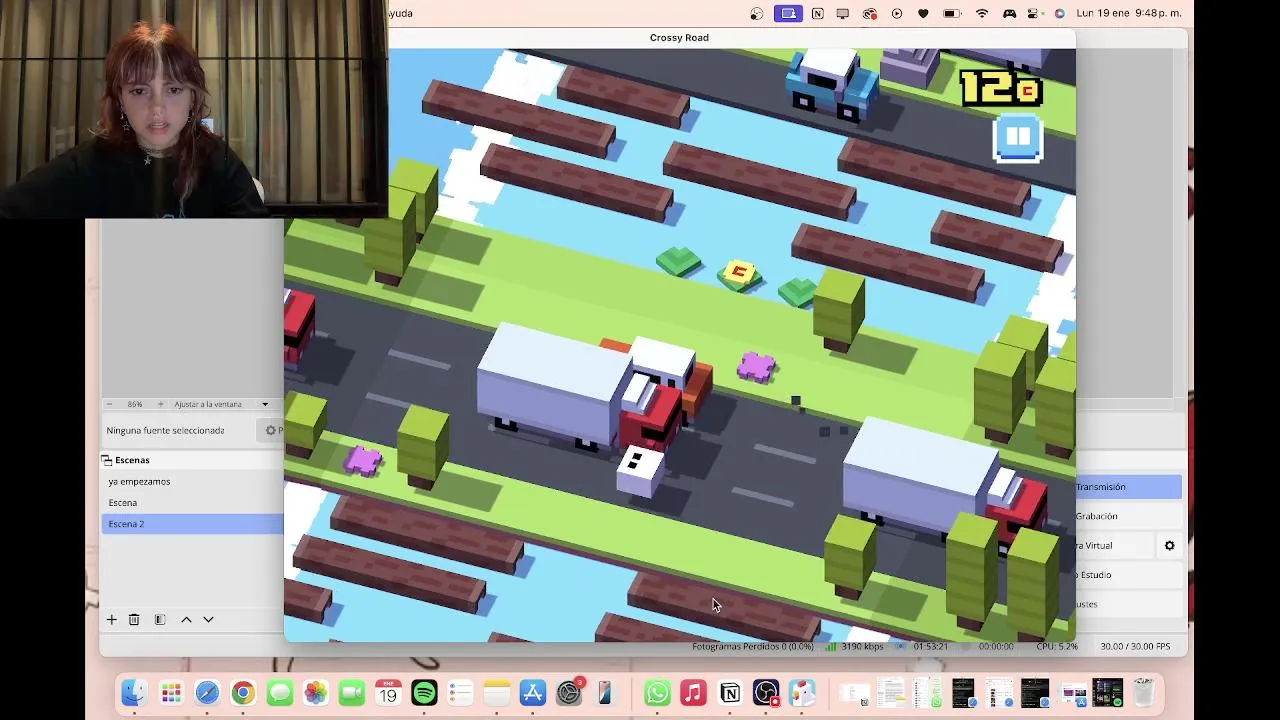
Task: Open Trash from the Dock
Action: 1143,692
